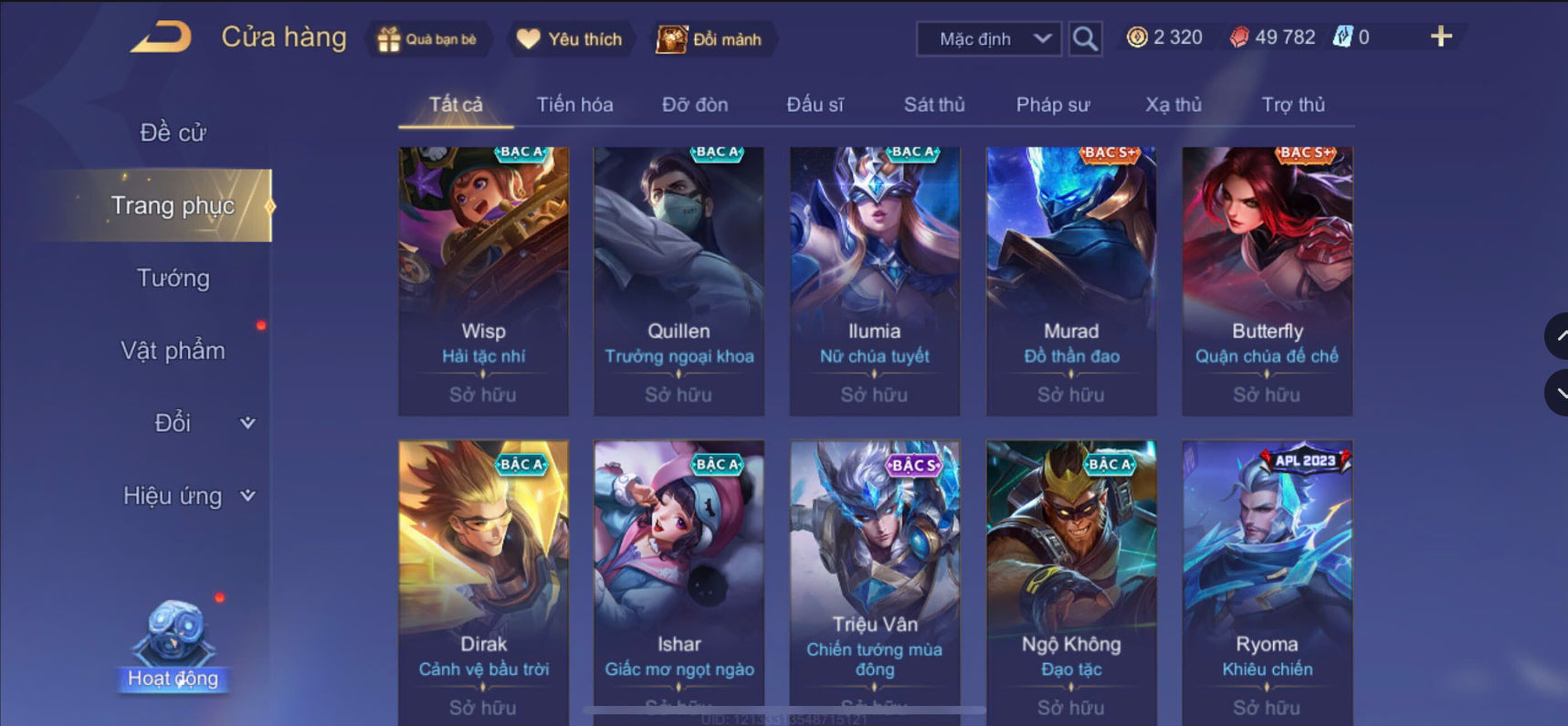Viewport: 1568px width, 726px height.
Task: Click the plus icon to add currency
Action: pos(1441,37)
